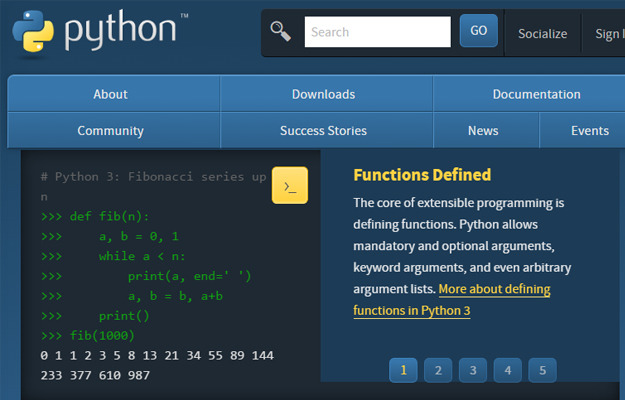The image size is (625, 400).
Task: Click the 'def fib(n):' code line
Action: click(95, 216)
